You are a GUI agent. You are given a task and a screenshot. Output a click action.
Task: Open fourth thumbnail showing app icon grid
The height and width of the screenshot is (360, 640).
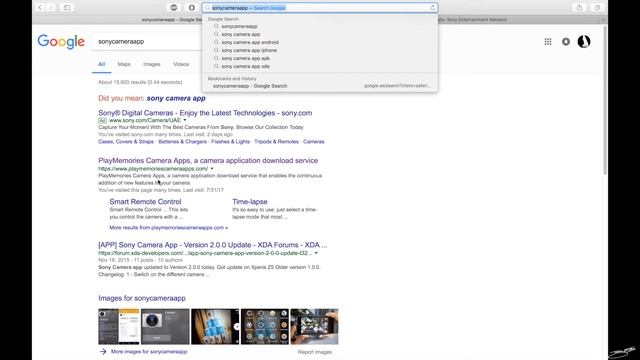[265, 327]
